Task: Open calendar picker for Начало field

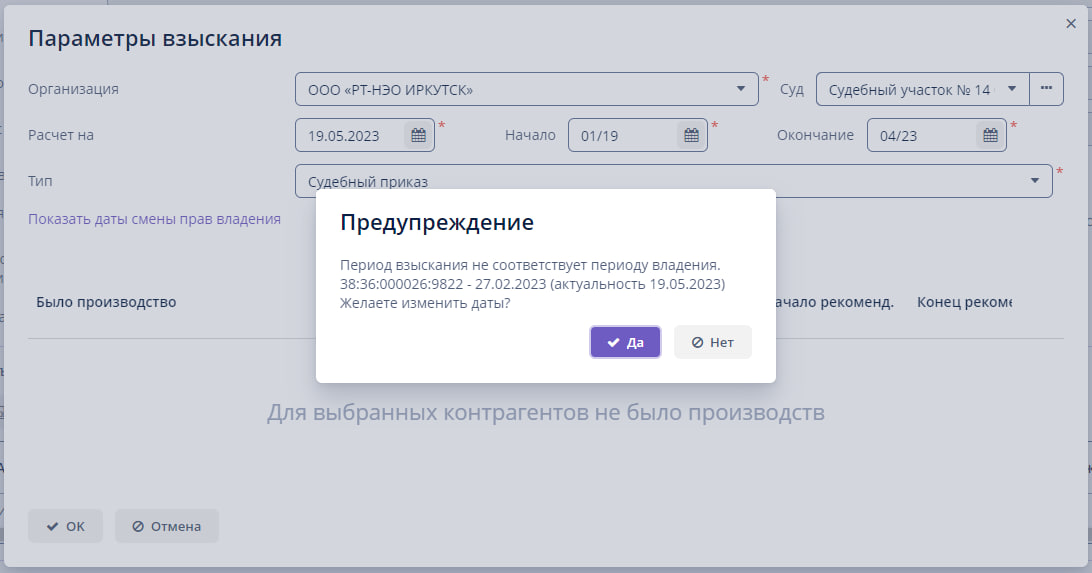Action: pyautogui.click(x=690, y=136)
